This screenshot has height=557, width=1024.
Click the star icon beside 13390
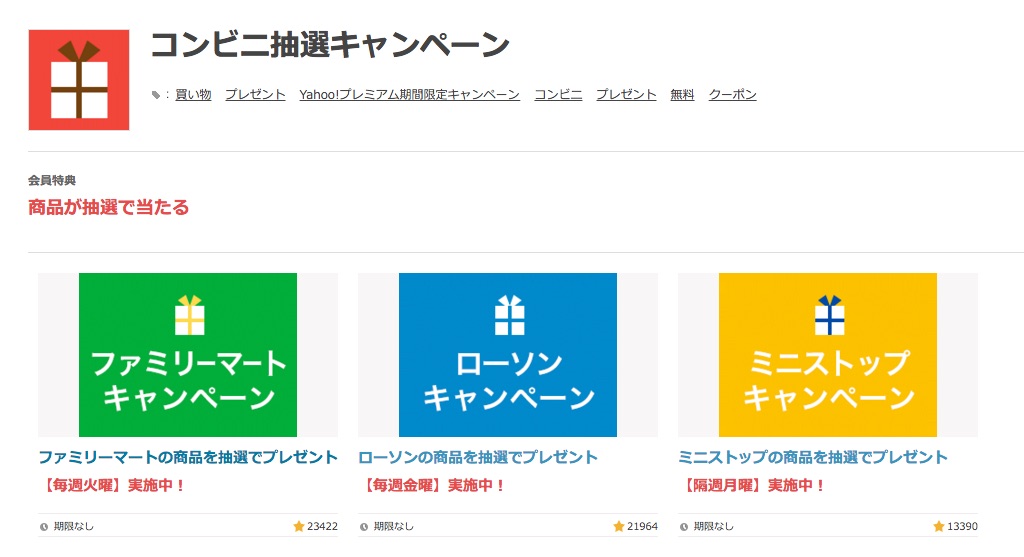point(938,526)
